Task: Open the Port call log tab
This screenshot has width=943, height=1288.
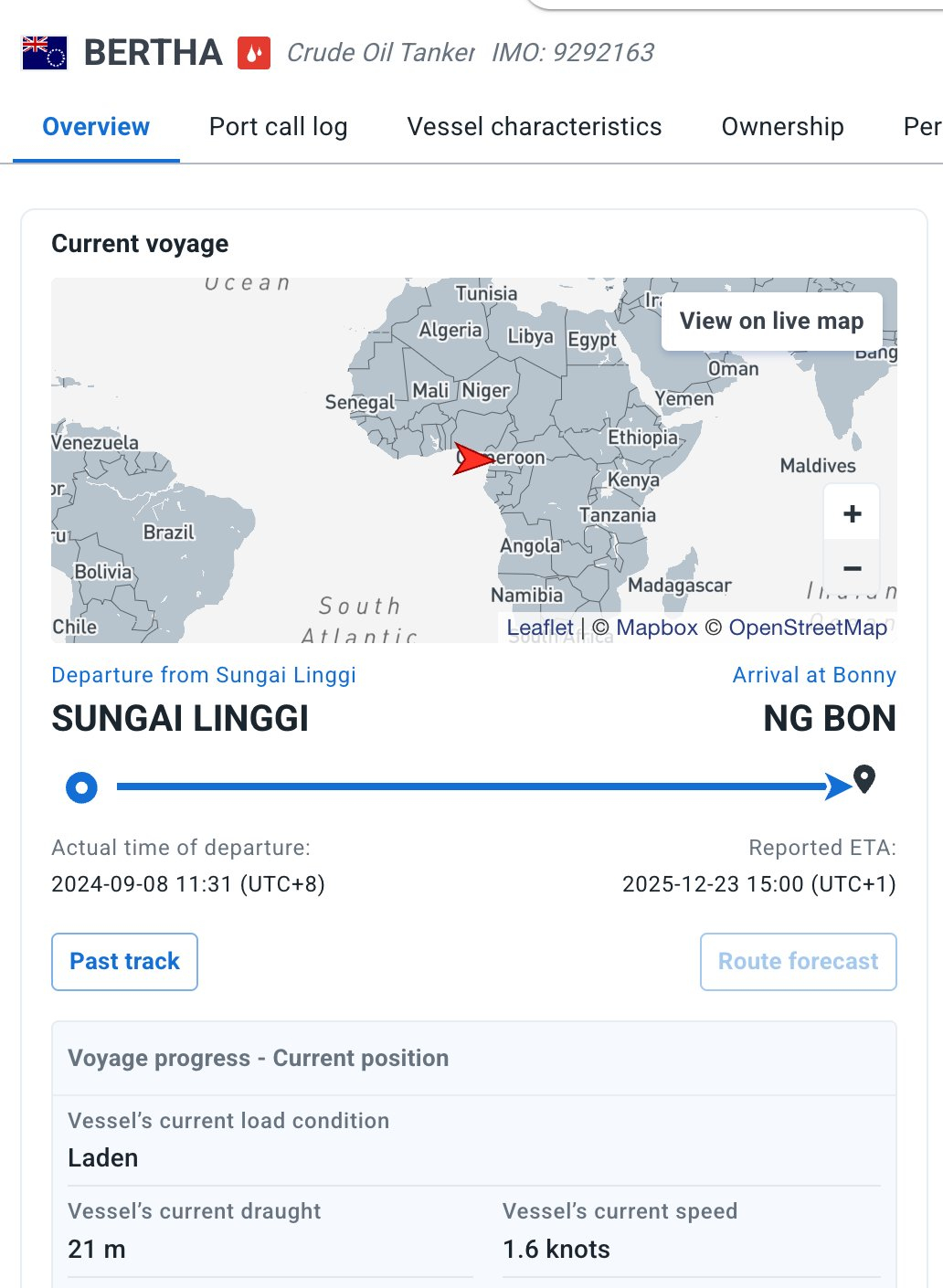Action: [x=278, y=127]
